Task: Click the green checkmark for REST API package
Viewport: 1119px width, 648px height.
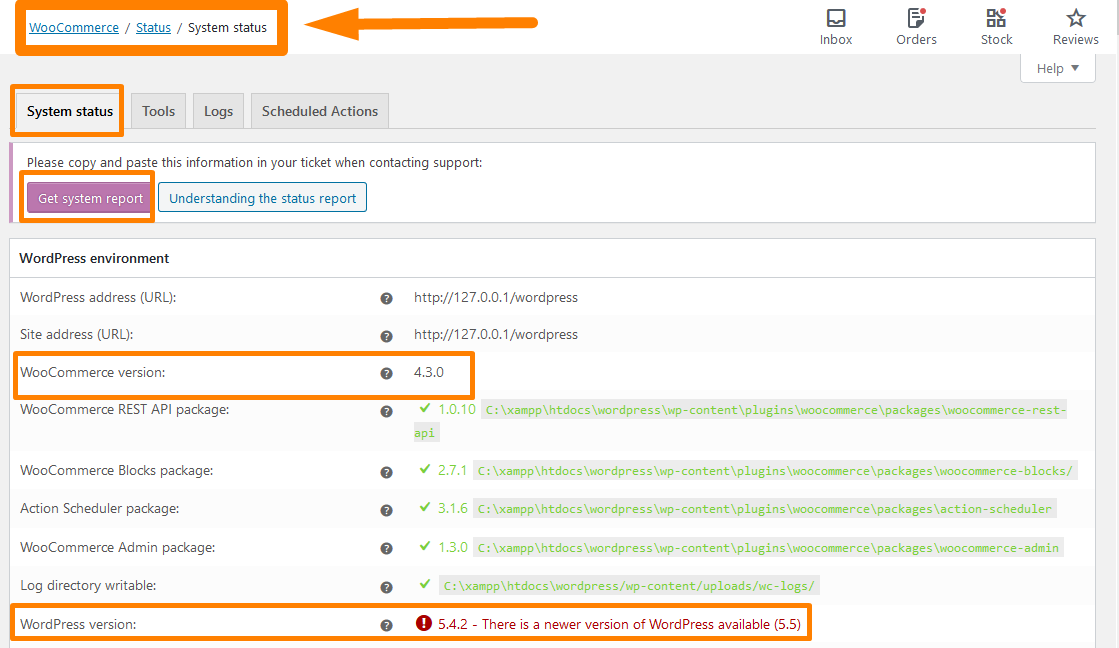Action: pos(425,408)
